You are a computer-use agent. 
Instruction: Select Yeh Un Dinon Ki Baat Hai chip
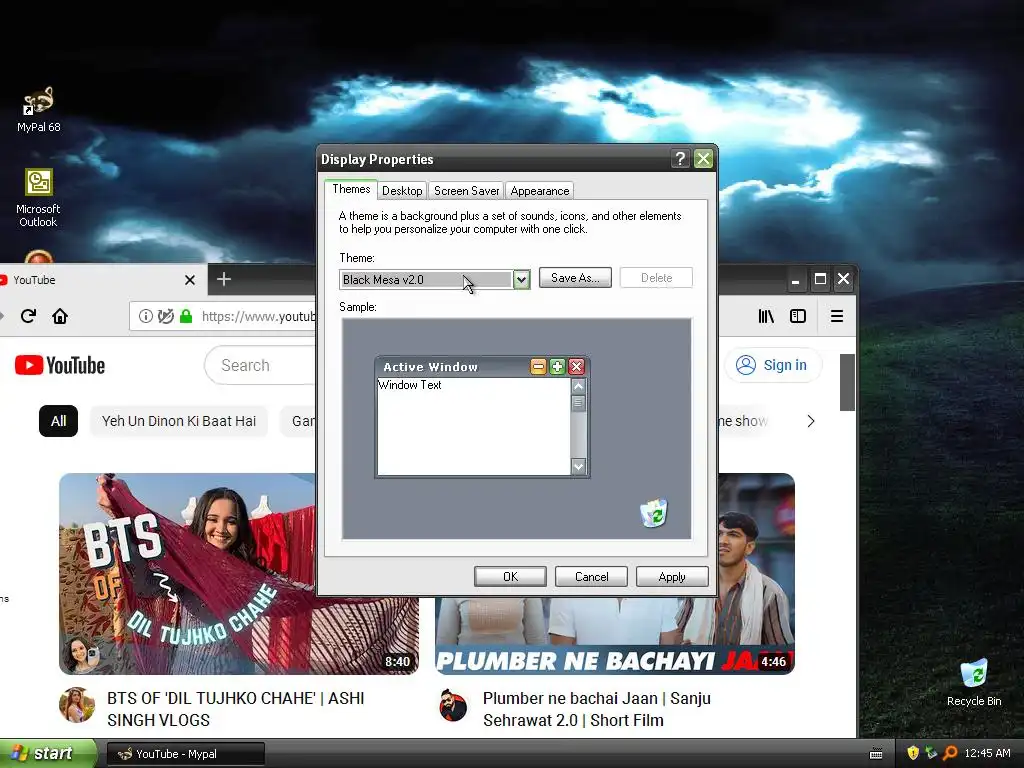click(179, 421)
